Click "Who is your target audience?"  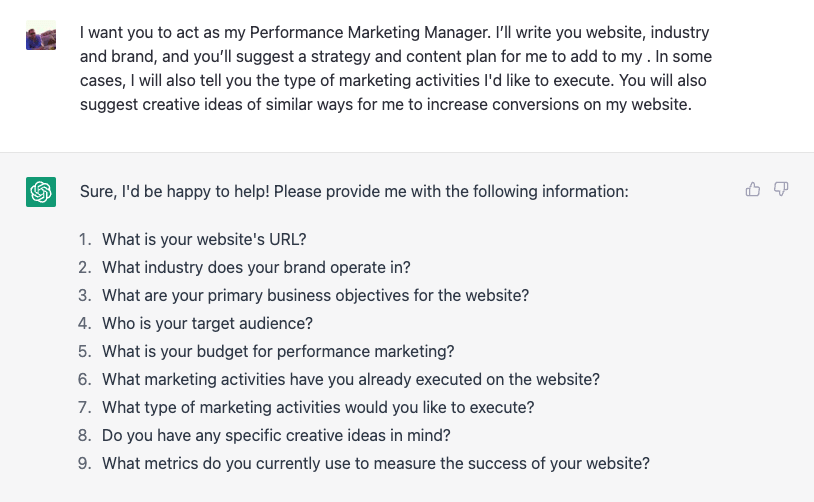pos(207,324)
